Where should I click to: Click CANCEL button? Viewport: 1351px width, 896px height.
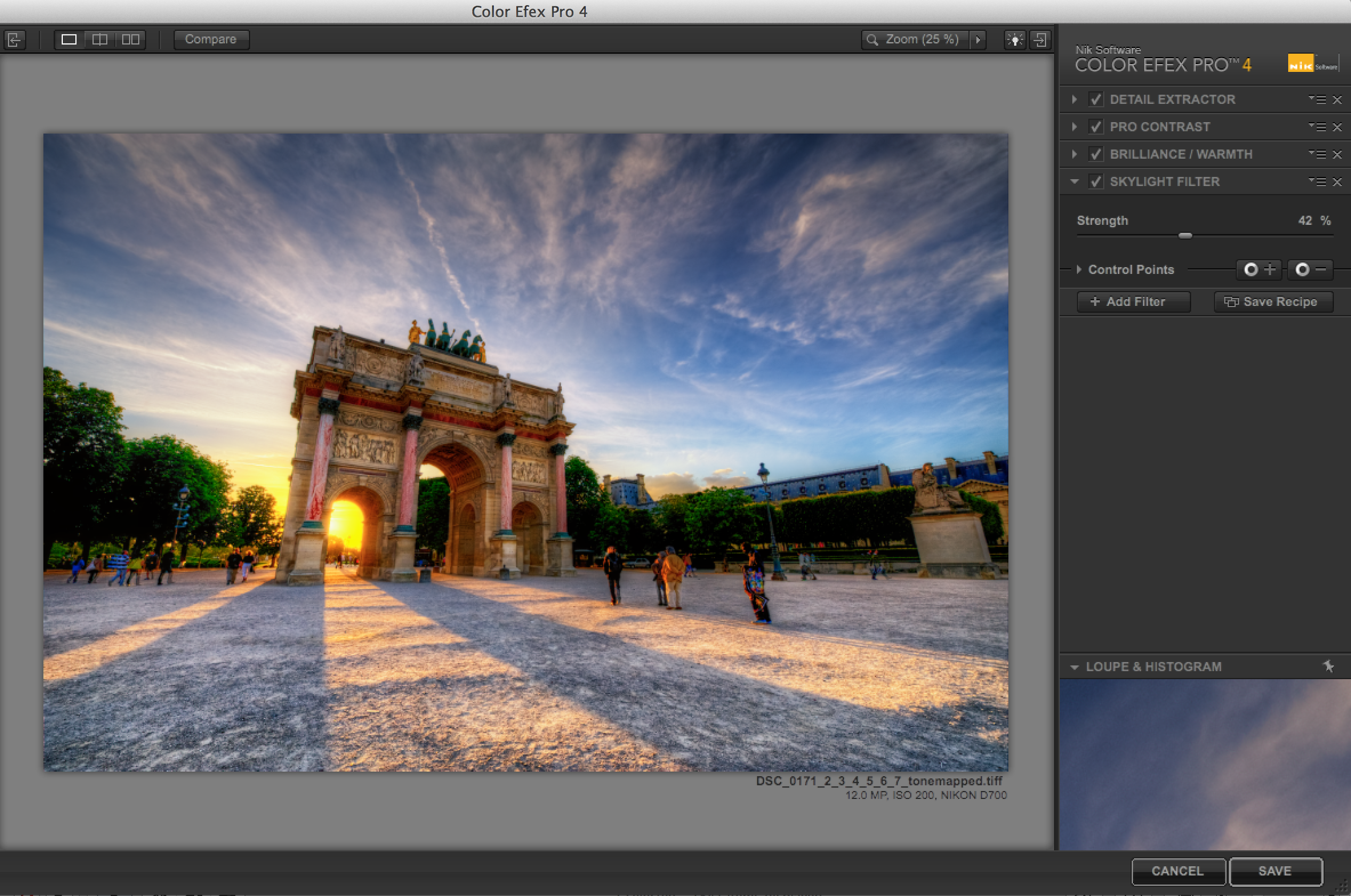coord(1178,871)
